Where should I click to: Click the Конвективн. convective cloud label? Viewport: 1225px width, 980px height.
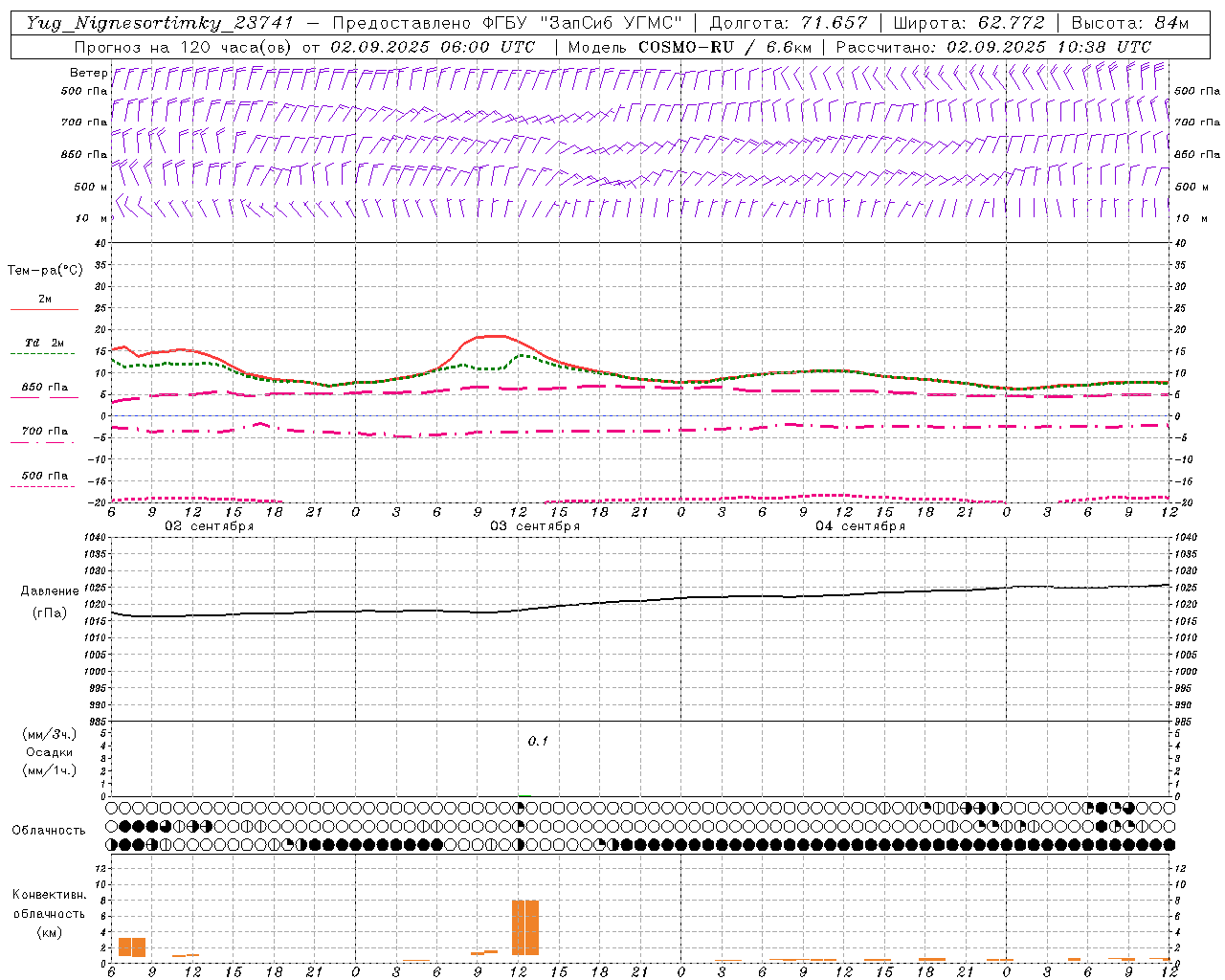tap(50, 895)
